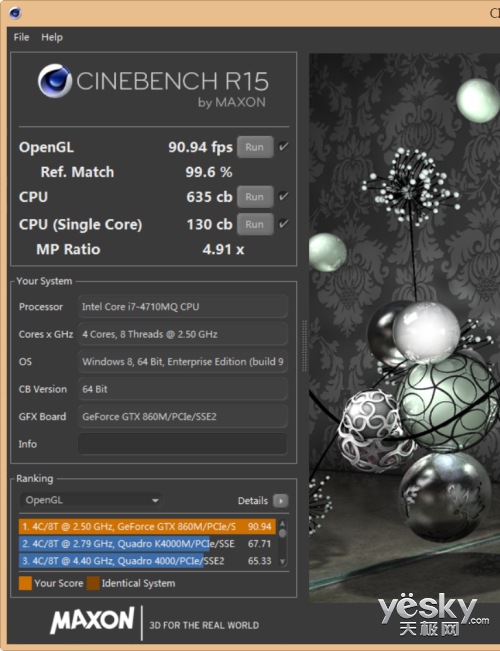500x651 pixels.
Task: Click the Details label
Action: click(x=253, y=501)
